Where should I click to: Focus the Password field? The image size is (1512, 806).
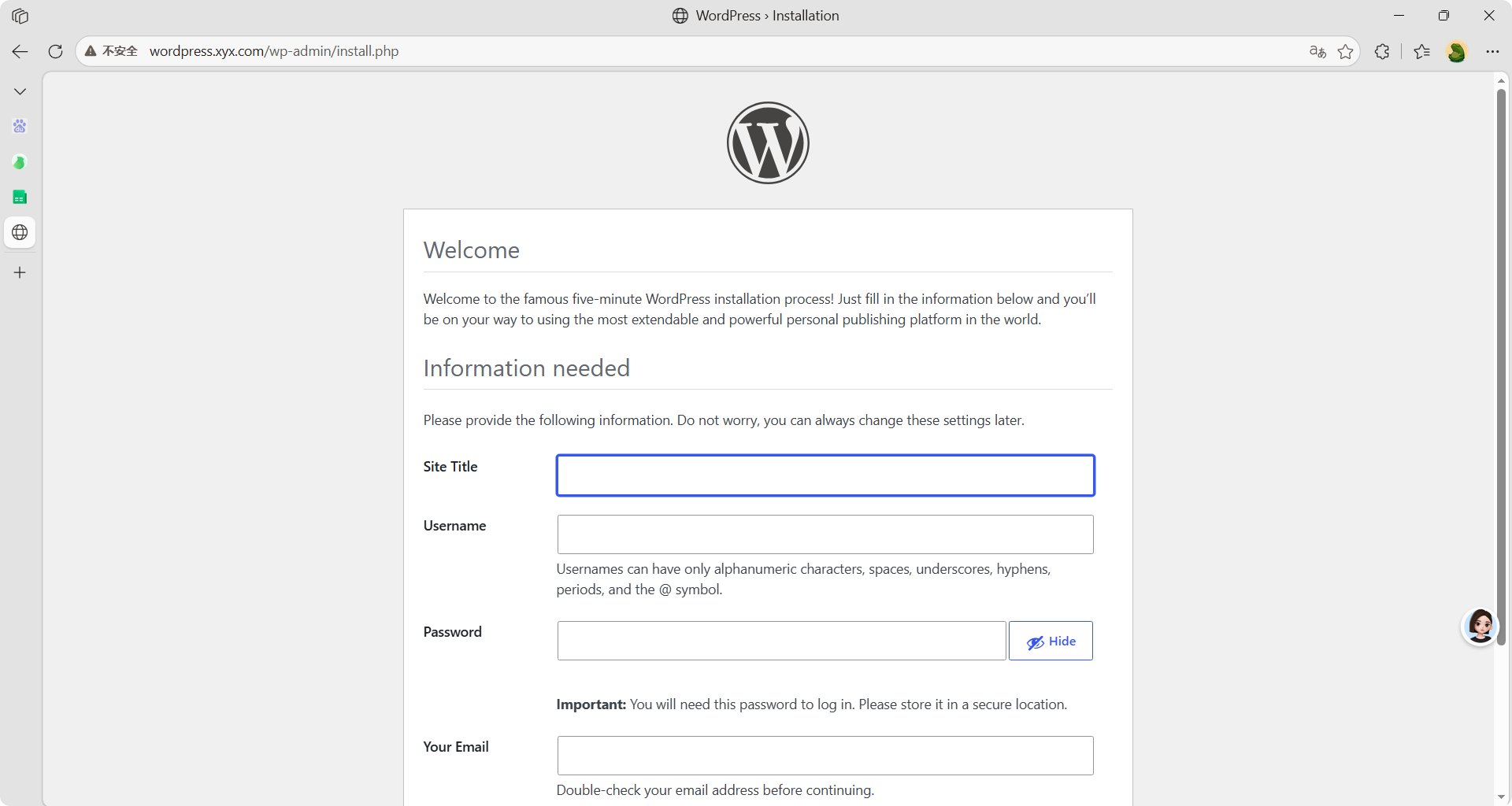(782, 641)
